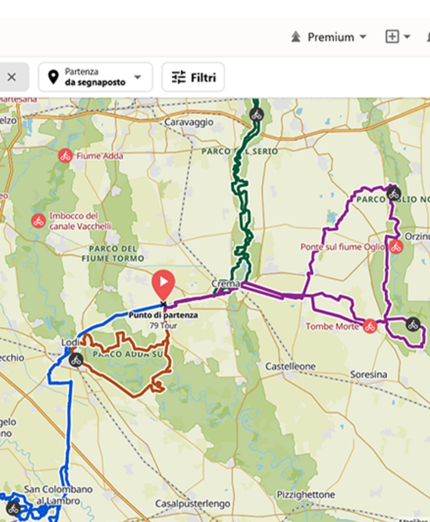Click the Premium tree icon
The image size is (430, 522).
(295, 37)
